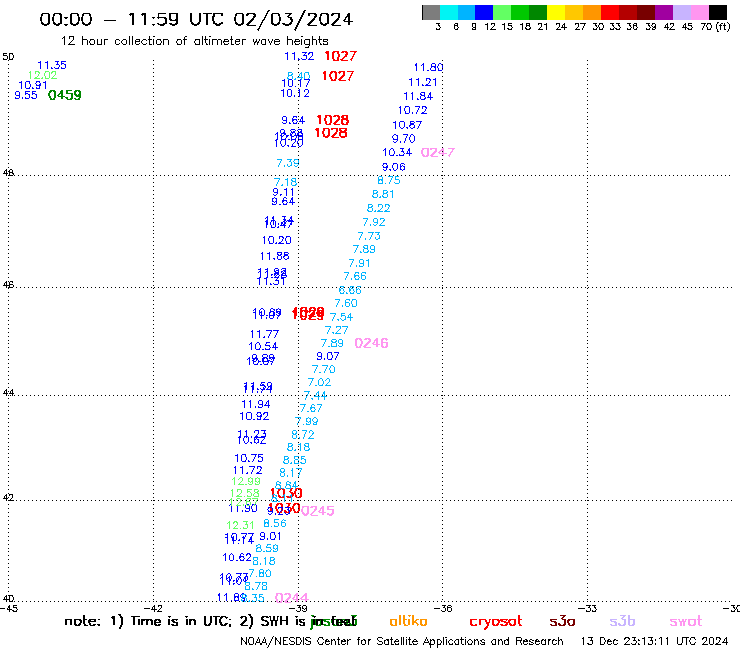
Task: Click the green value '12.31'
Action: click(x=240, y=525)
